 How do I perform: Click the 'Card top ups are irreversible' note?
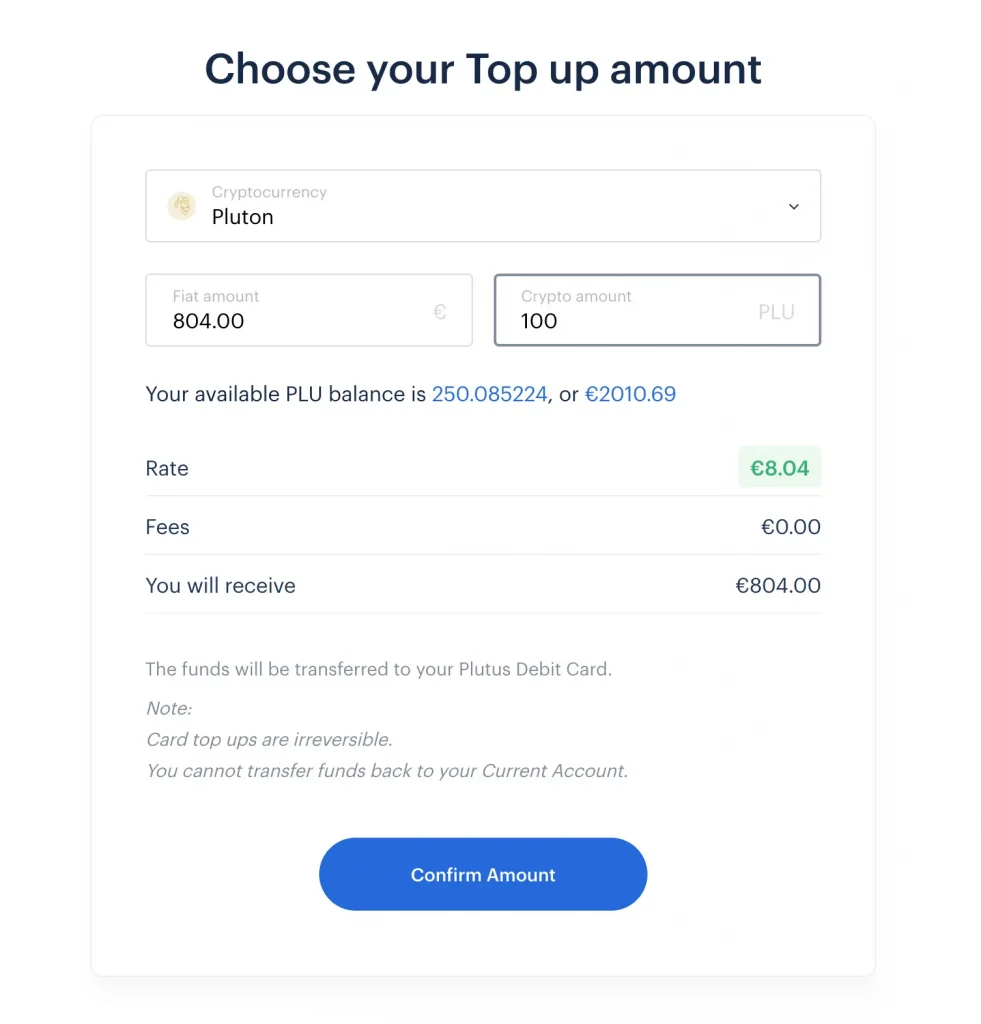(x=269, y=740)
